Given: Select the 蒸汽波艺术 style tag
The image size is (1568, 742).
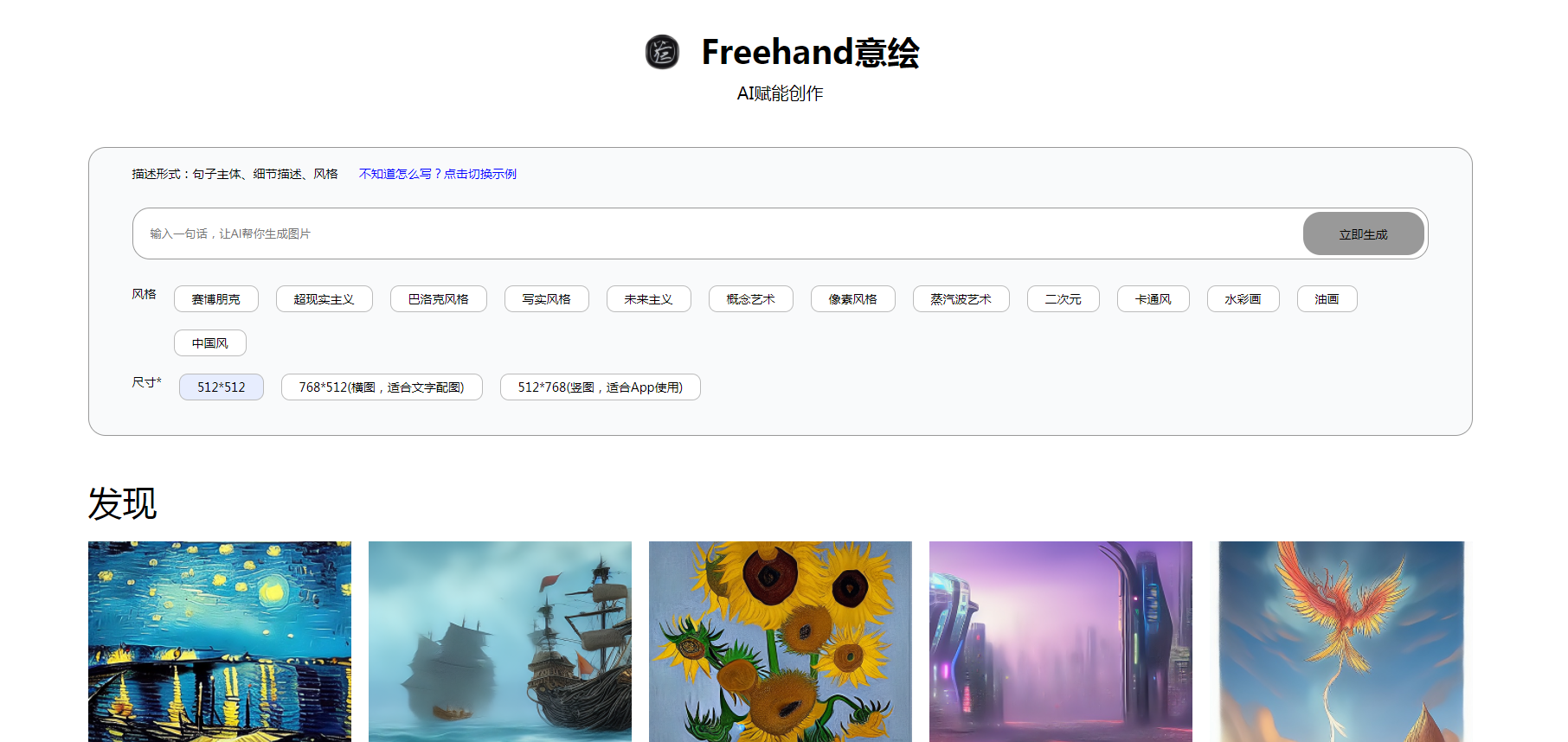Looking at the screenshot, I should click(961, 299).
